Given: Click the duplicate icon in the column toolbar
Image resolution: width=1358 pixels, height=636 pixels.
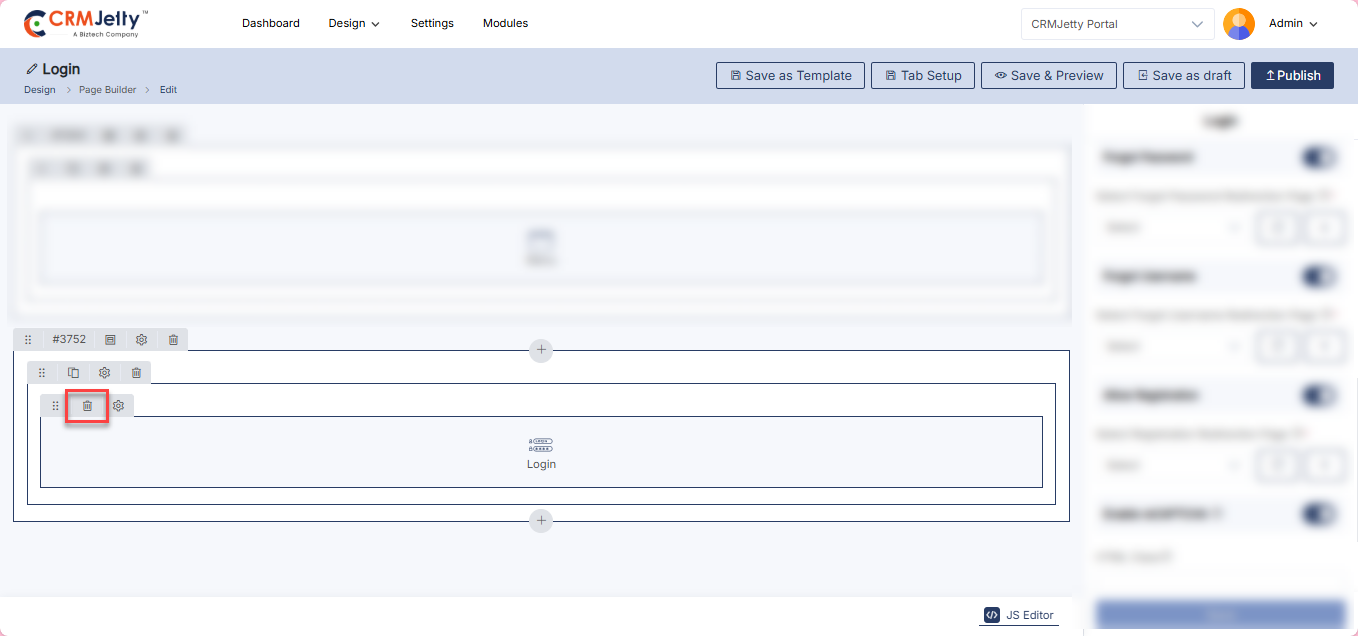Looking at the screenshot, I should (x=73, y=373).
